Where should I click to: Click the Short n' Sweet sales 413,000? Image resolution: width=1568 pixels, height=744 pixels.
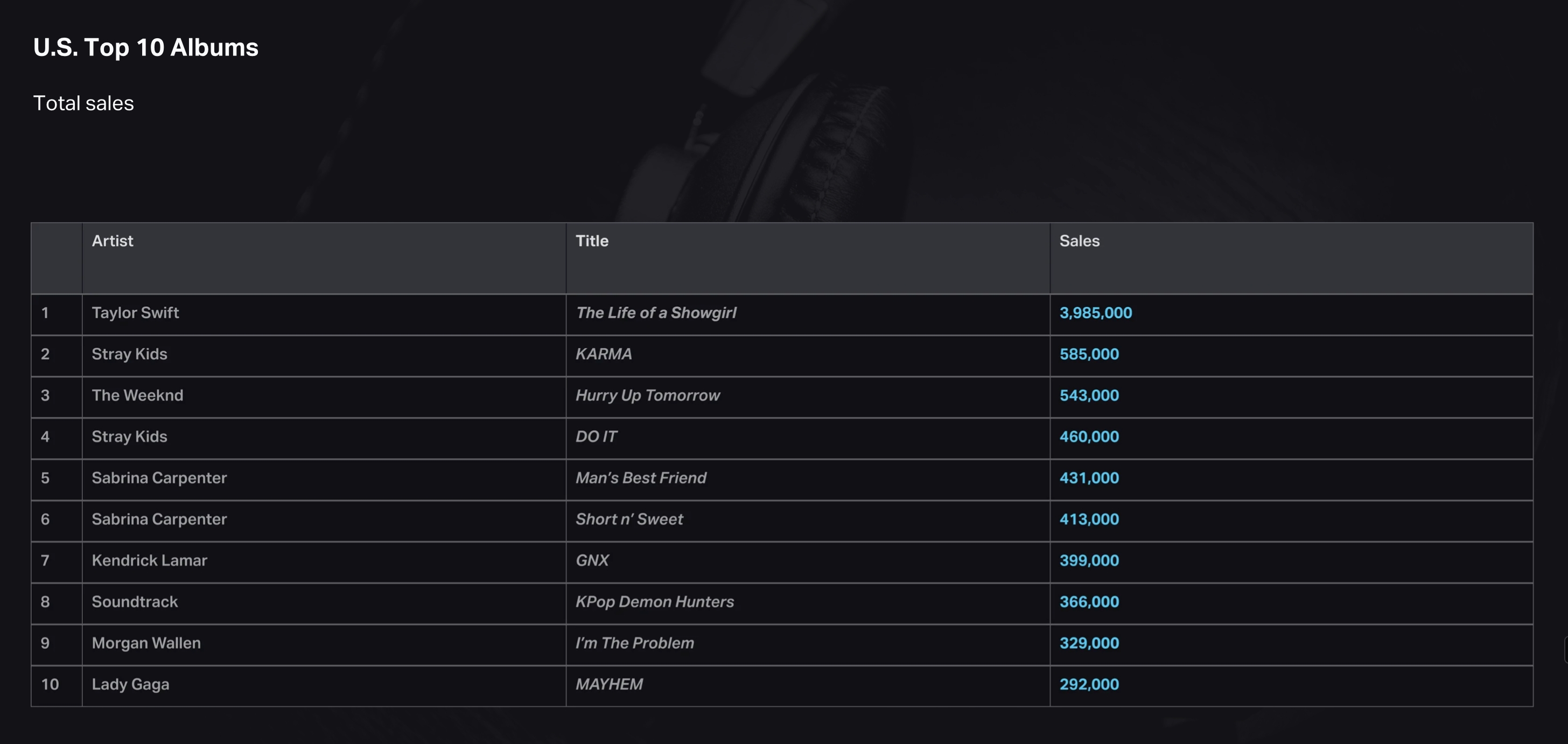1088,520
